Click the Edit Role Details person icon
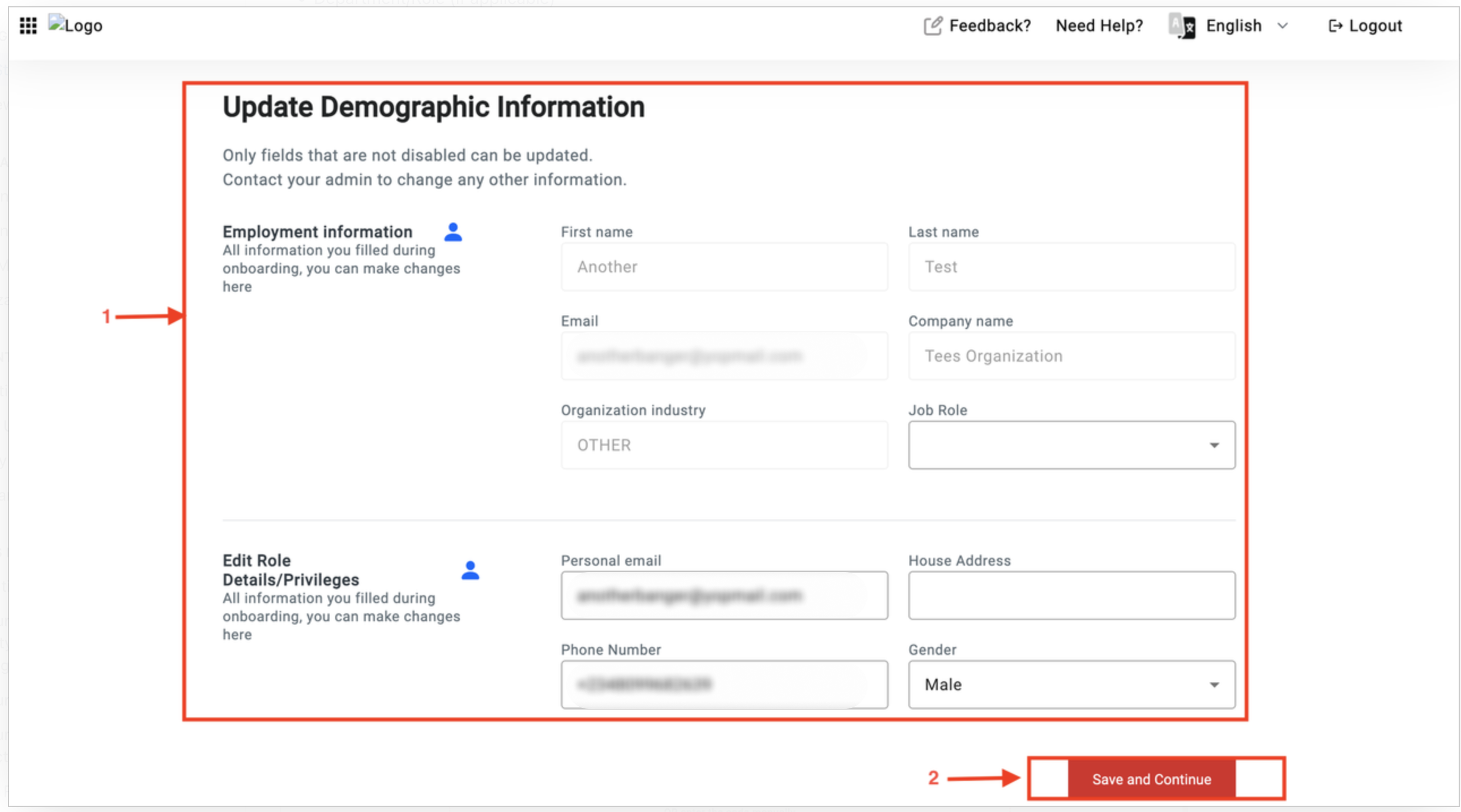The image size is (1461, 812). [470, 570]
